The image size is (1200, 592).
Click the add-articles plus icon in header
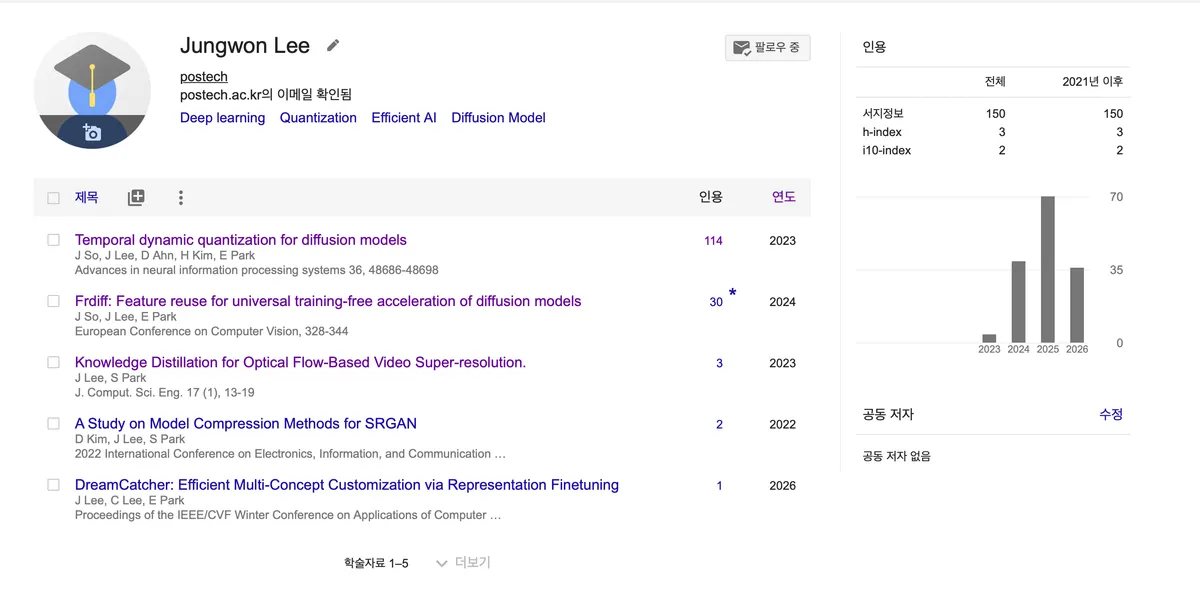point(136,198)
